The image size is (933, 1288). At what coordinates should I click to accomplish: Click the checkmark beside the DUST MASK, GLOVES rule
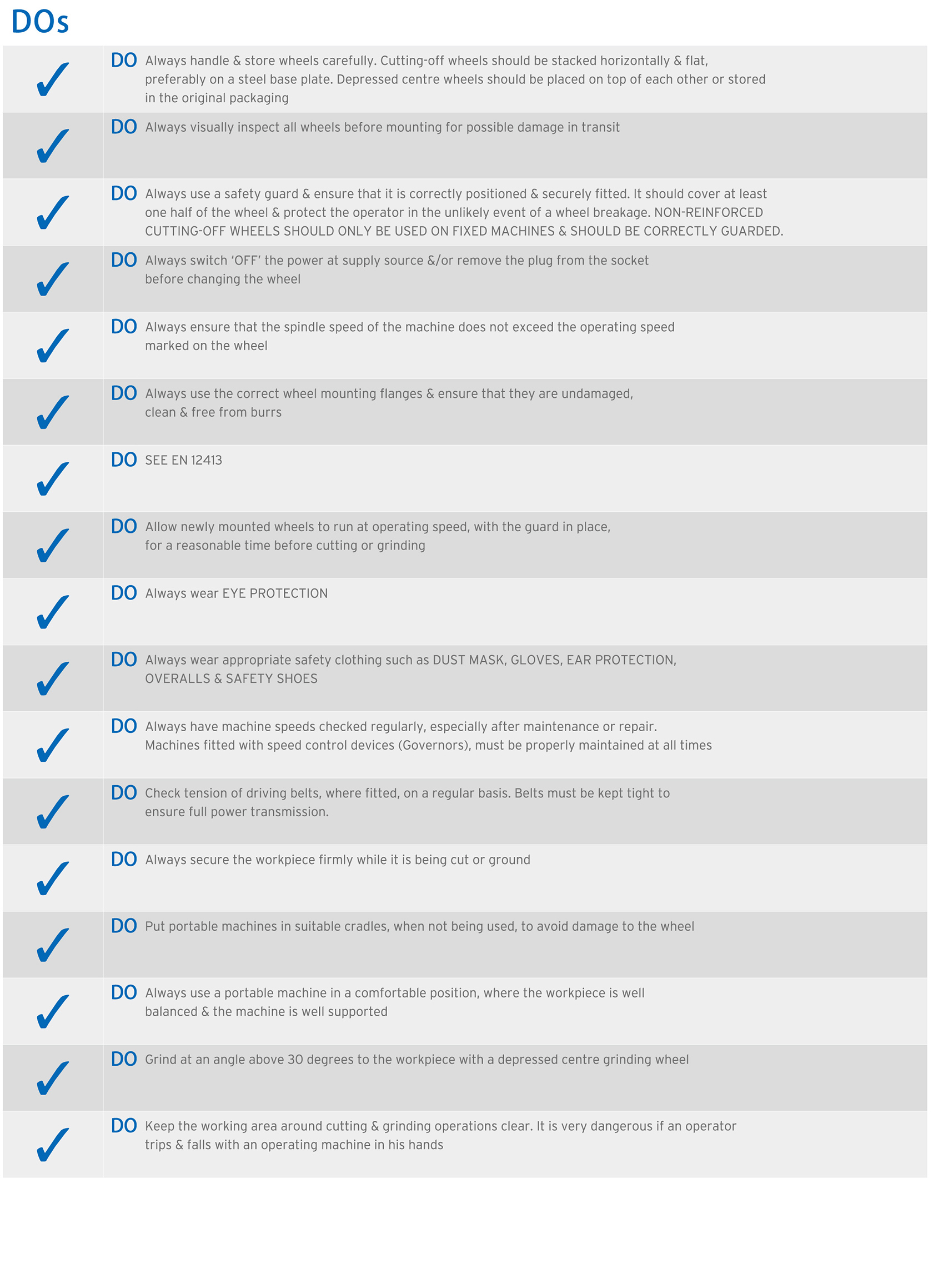[53, 678]
